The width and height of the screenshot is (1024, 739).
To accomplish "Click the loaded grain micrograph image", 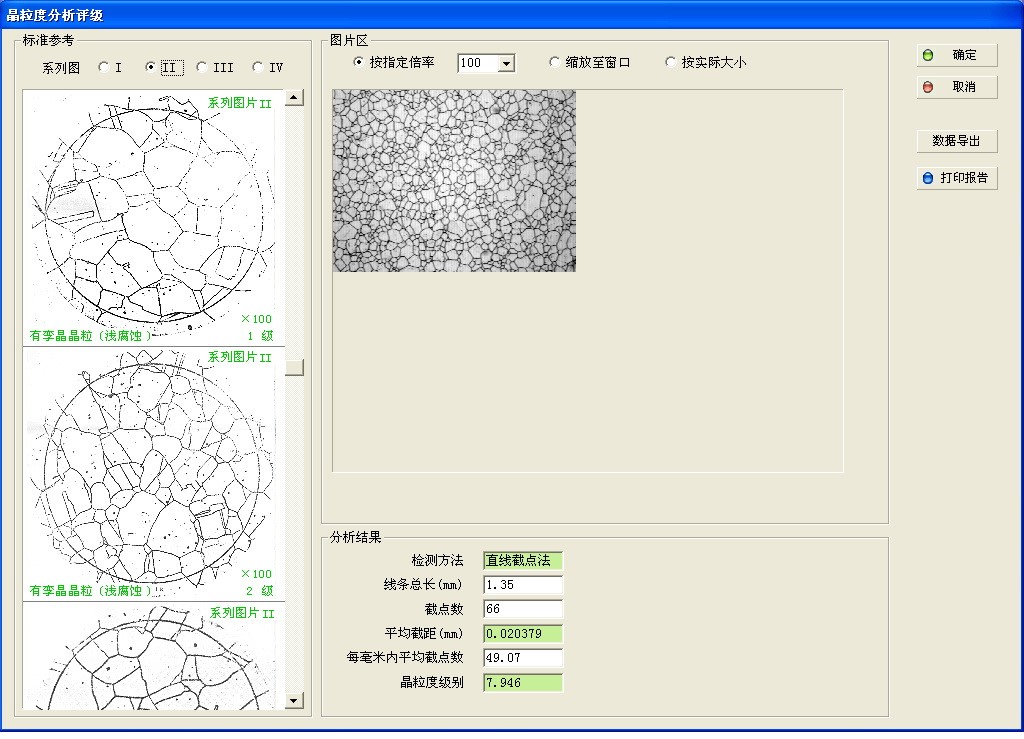I will pos(454,181).
